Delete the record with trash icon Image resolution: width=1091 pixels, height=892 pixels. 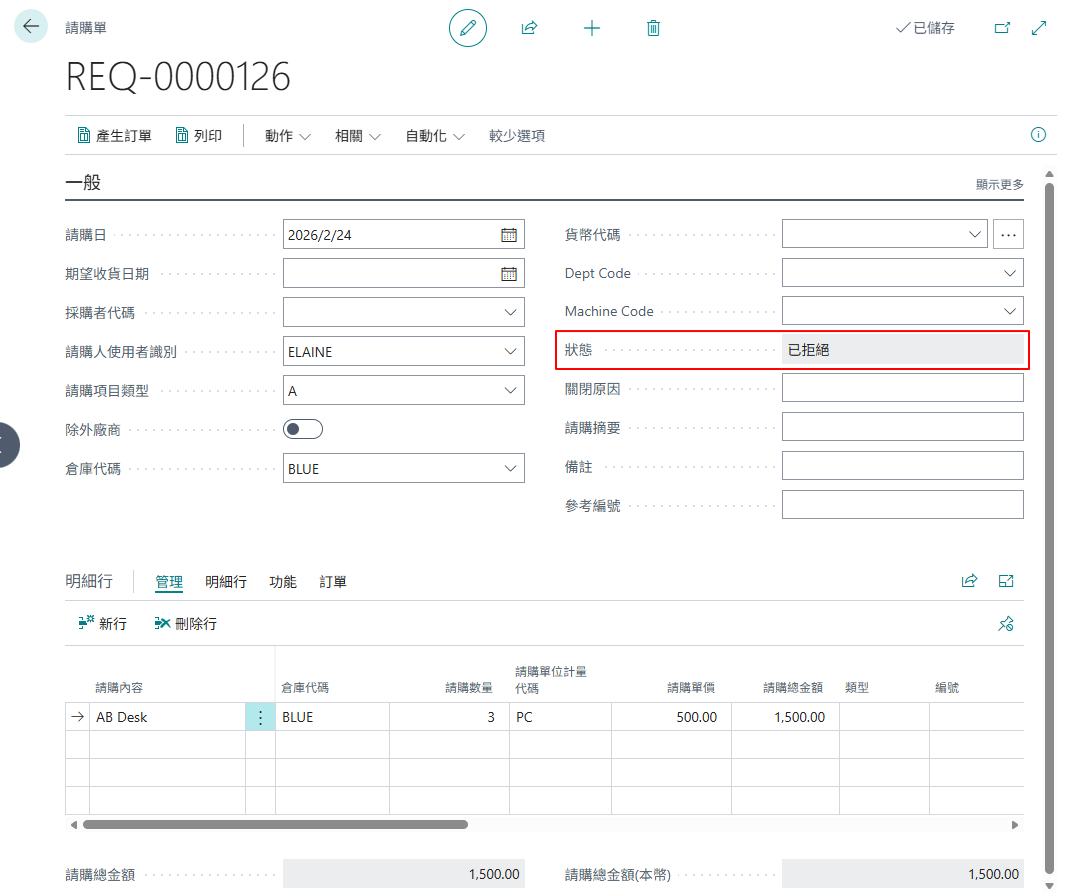(x=653, y=28)
